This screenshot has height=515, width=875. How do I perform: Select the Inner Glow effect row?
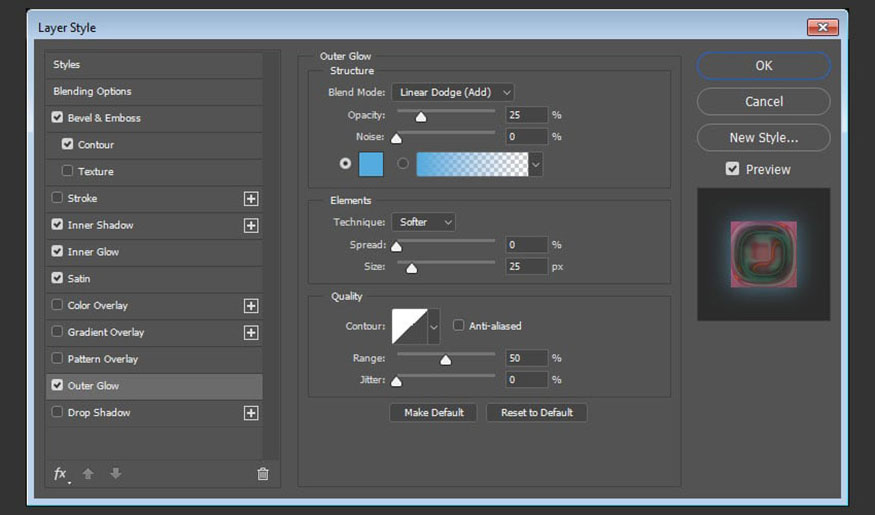tap(153, 252)
